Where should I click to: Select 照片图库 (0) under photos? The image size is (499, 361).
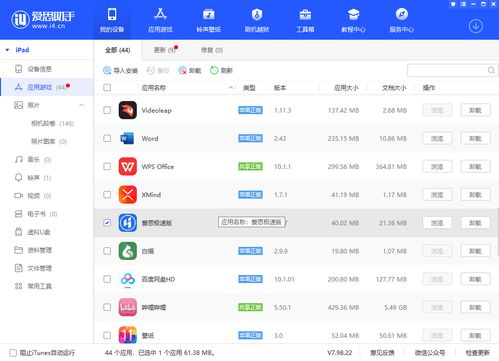[49, 141]
